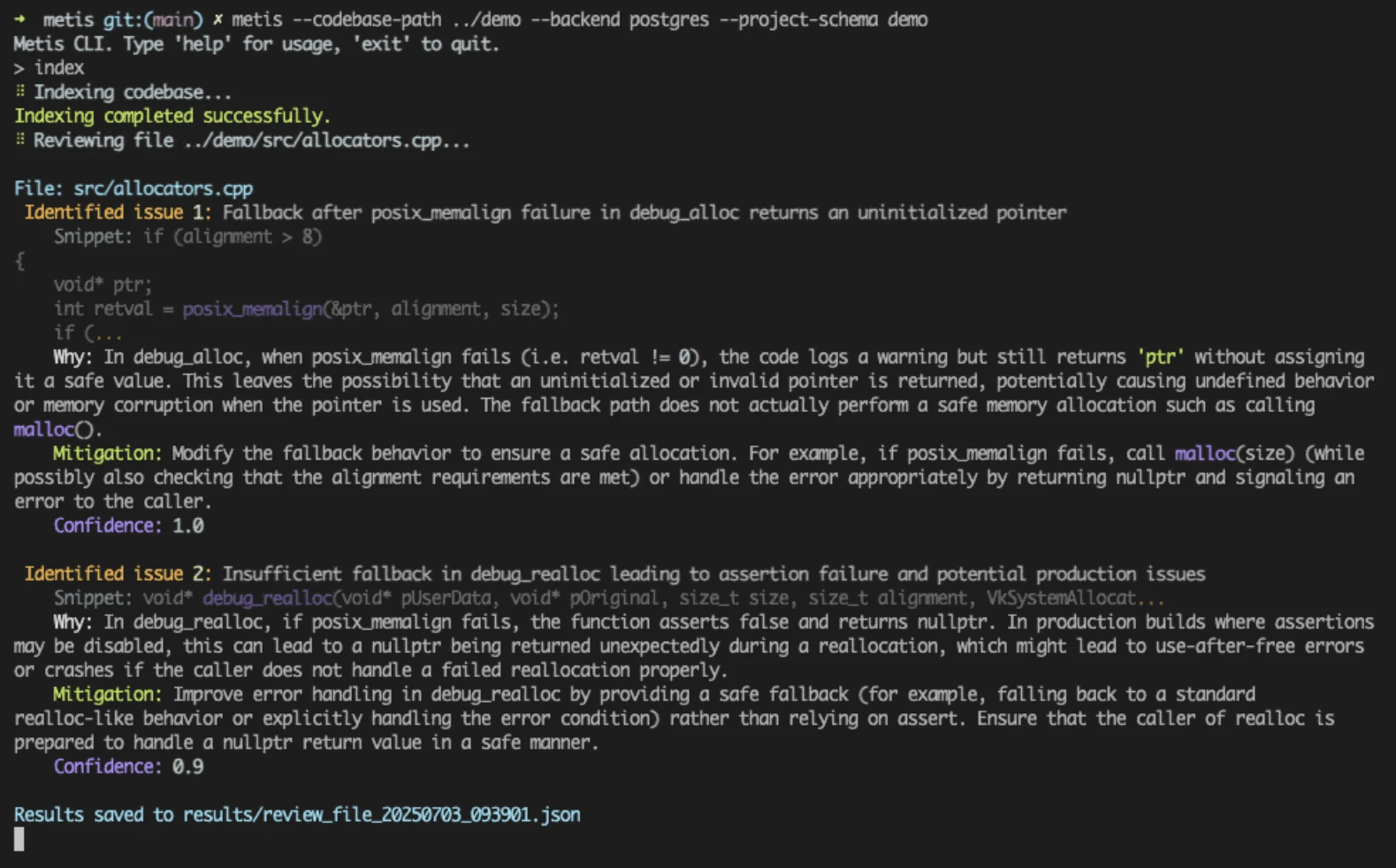
Task: Click the "Indexing completed successfully." message
Action: pos(172,116)
